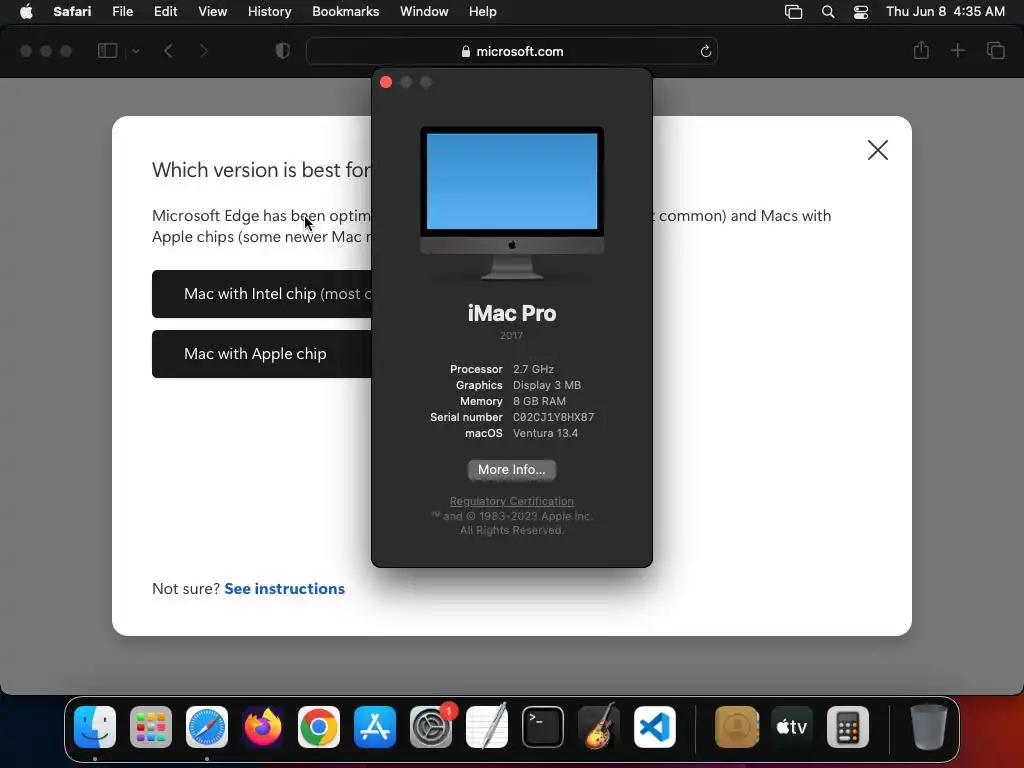This screenshot has height=768, width=1024.
Task: Select the 8 GB RAM memory value
Action: (539, 401)
